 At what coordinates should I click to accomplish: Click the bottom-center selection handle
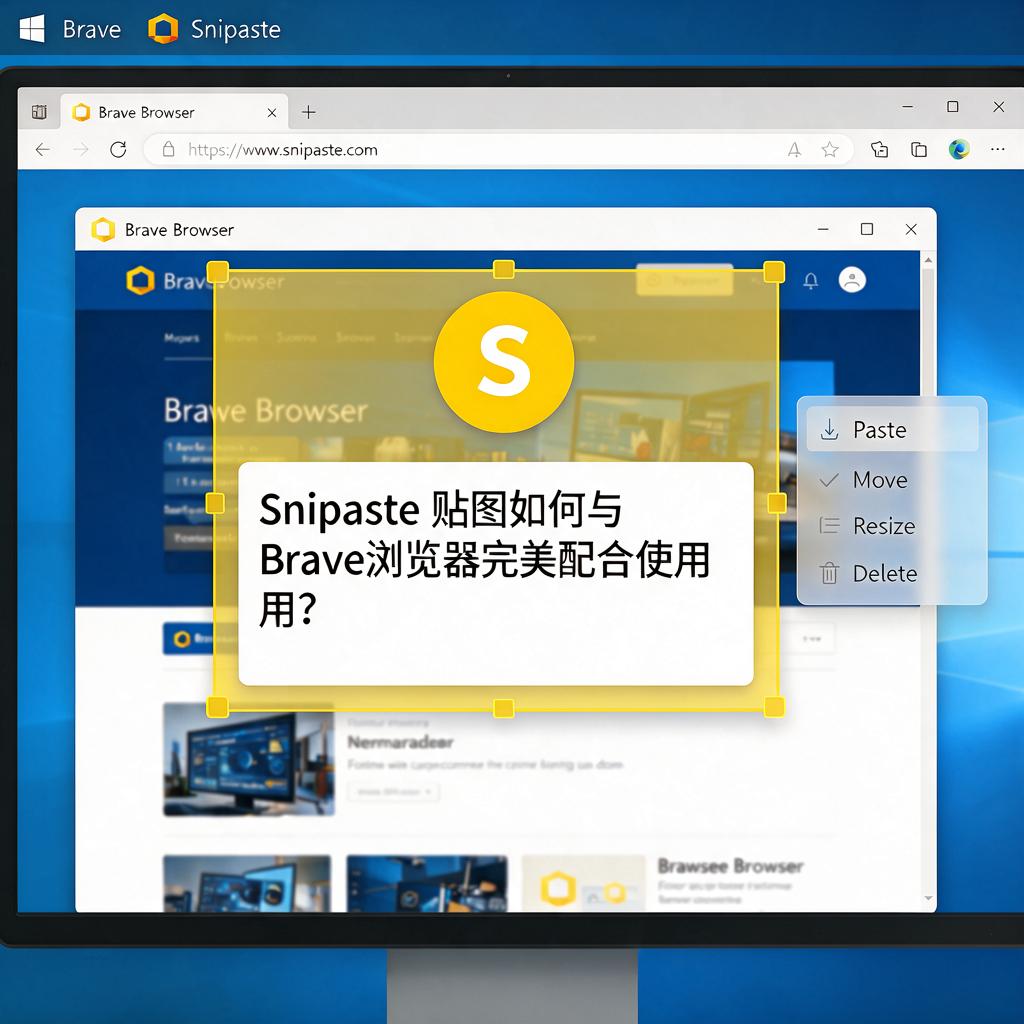504,708
